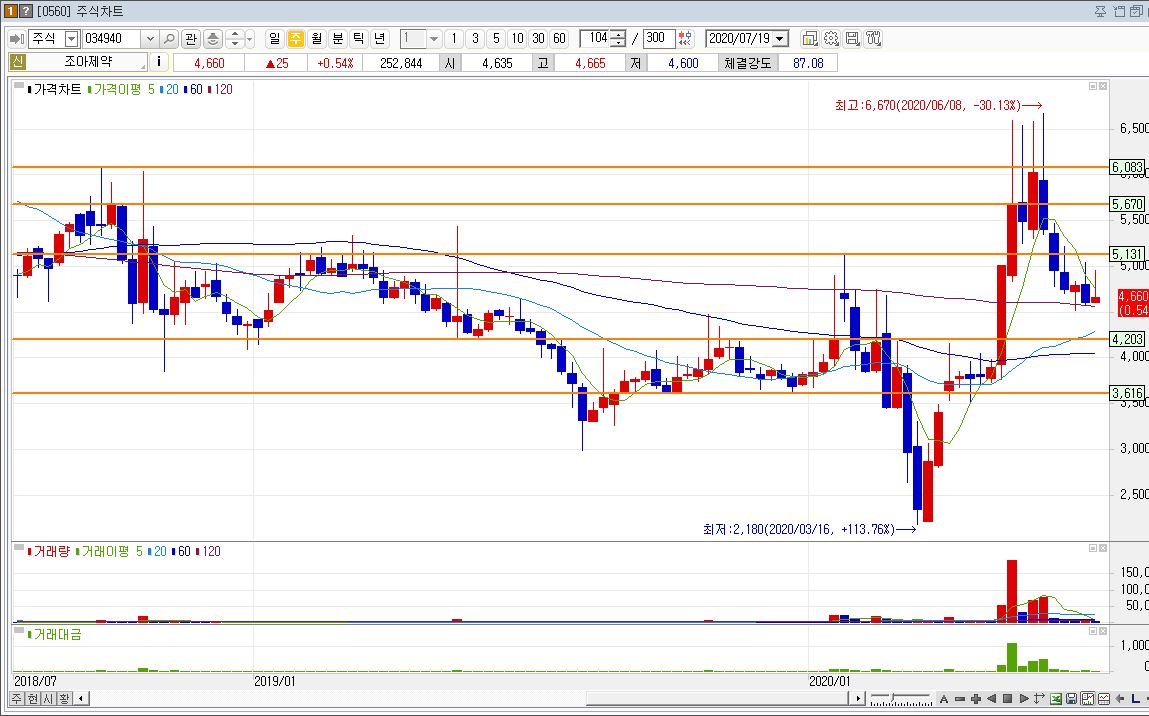Click the interval preset 3 button
1149x716 pixels.
[x=475, y=38]
